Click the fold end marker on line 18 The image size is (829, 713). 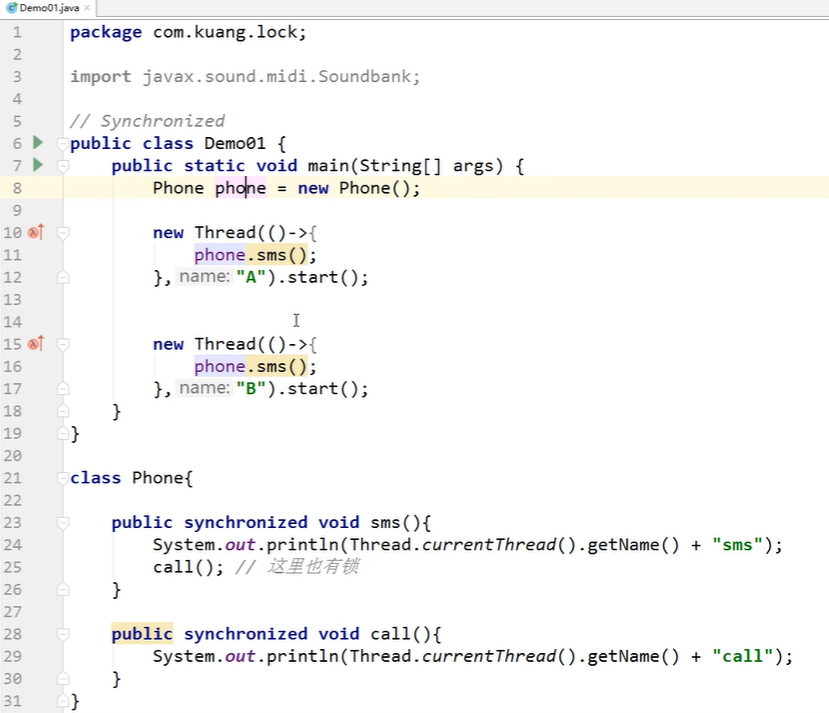(62, 411)
